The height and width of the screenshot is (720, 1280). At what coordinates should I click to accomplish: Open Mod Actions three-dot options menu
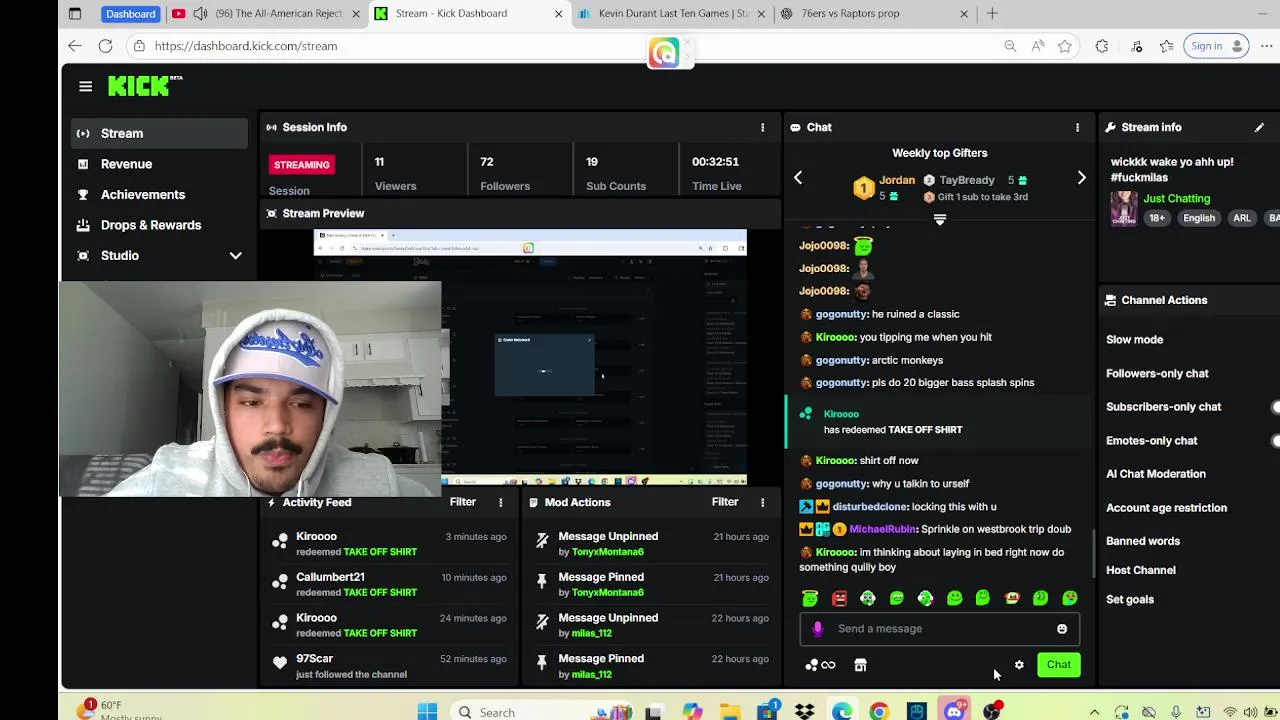tap(762, 502)
